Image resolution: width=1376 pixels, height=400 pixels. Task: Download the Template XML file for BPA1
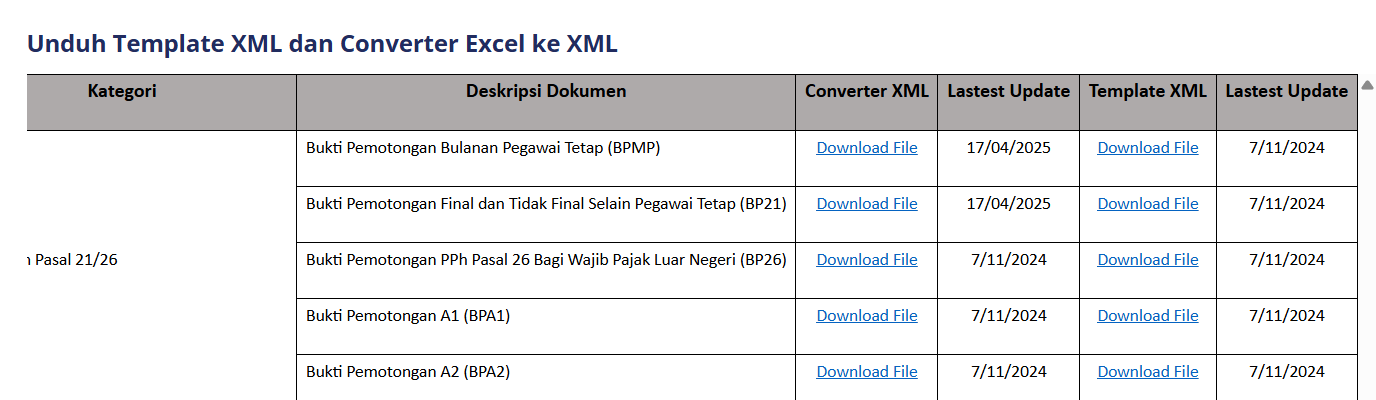point(1147,316)
